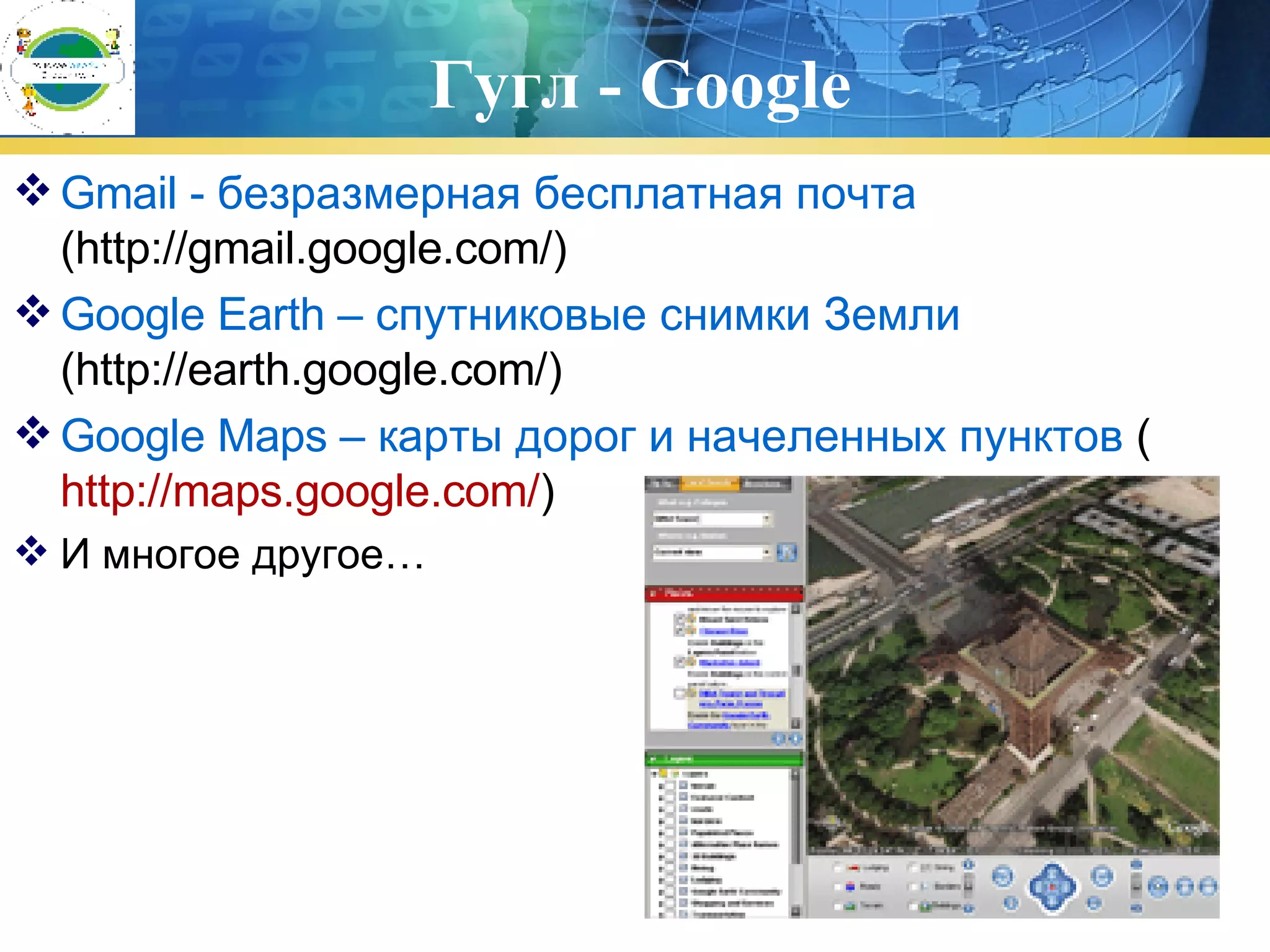
Task: Toggle the Buildings checkbox in bottom control panel
Action: pyautogui.click(x=913, y=907)
